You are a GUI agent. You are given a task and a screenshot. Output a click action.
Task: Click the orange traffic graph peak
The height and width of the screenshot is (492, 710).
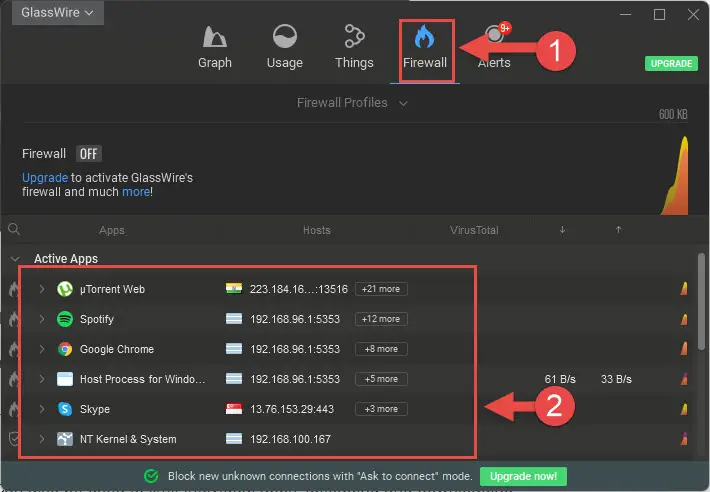click(x=676, y=176)
